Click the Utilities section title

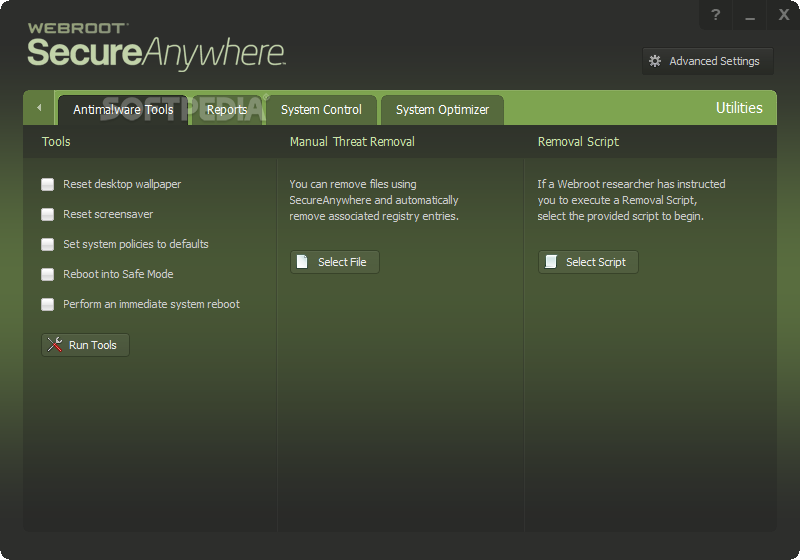pyautogui.click(x=739, y=108)
